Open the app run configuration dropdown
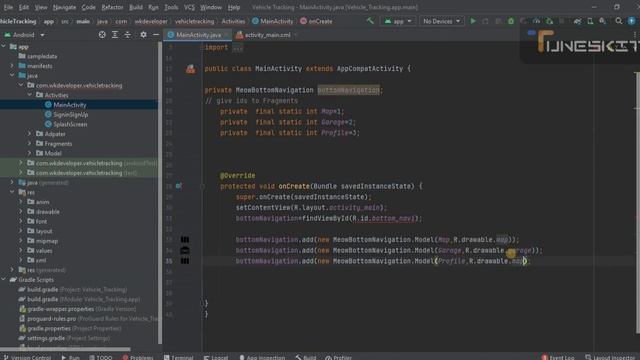This screenshot has width=640, height=360. pos(398,21)
